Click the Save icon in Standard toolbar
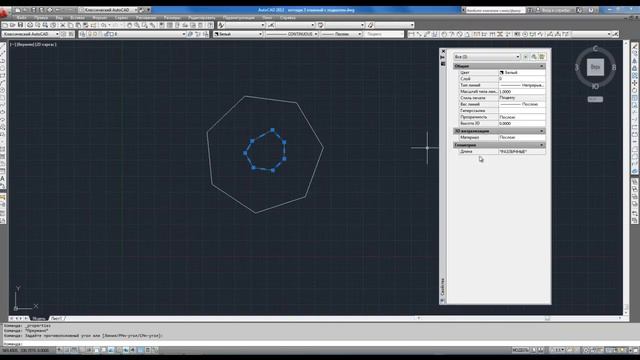Image resolution: width=640 pixels, height=360 pixels. 20,25
